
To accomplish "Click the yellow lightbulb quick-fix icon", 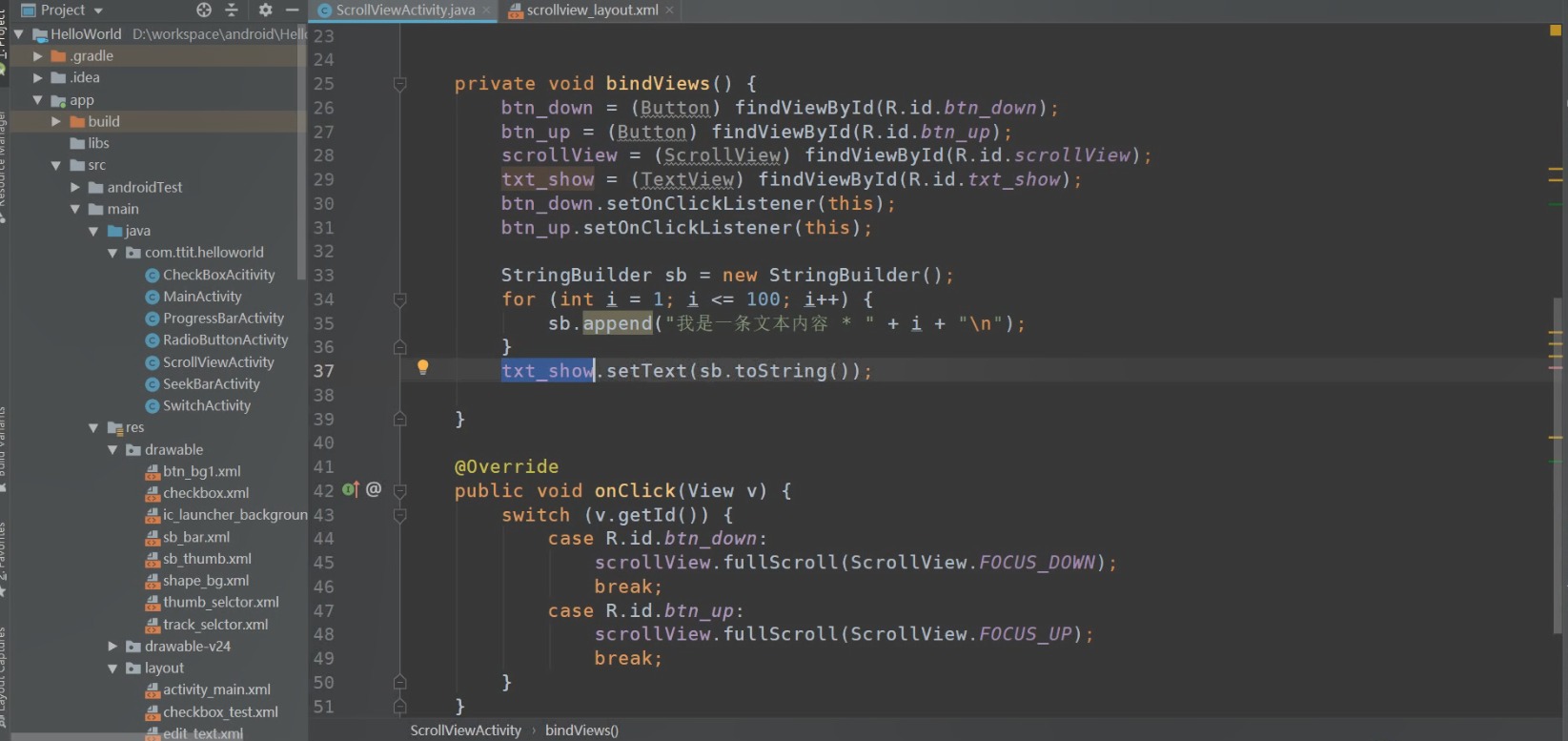I will (x=423, y=367).
